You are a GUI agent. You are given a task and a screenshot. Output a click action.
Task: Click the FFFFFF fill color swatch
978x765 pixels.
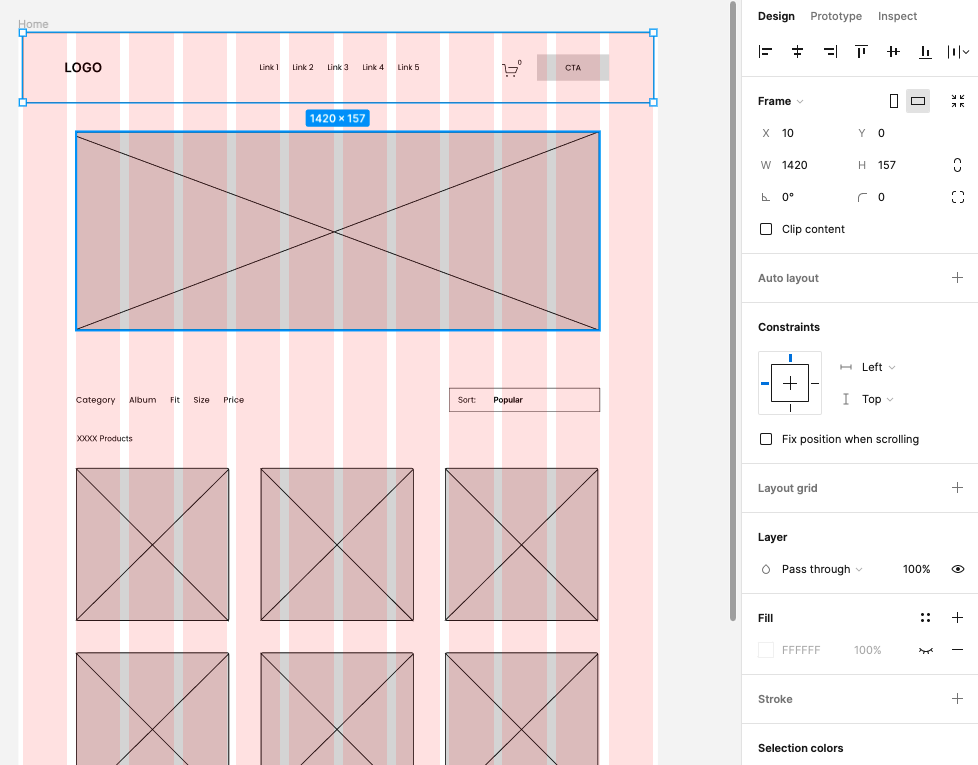tap(766, 650)
